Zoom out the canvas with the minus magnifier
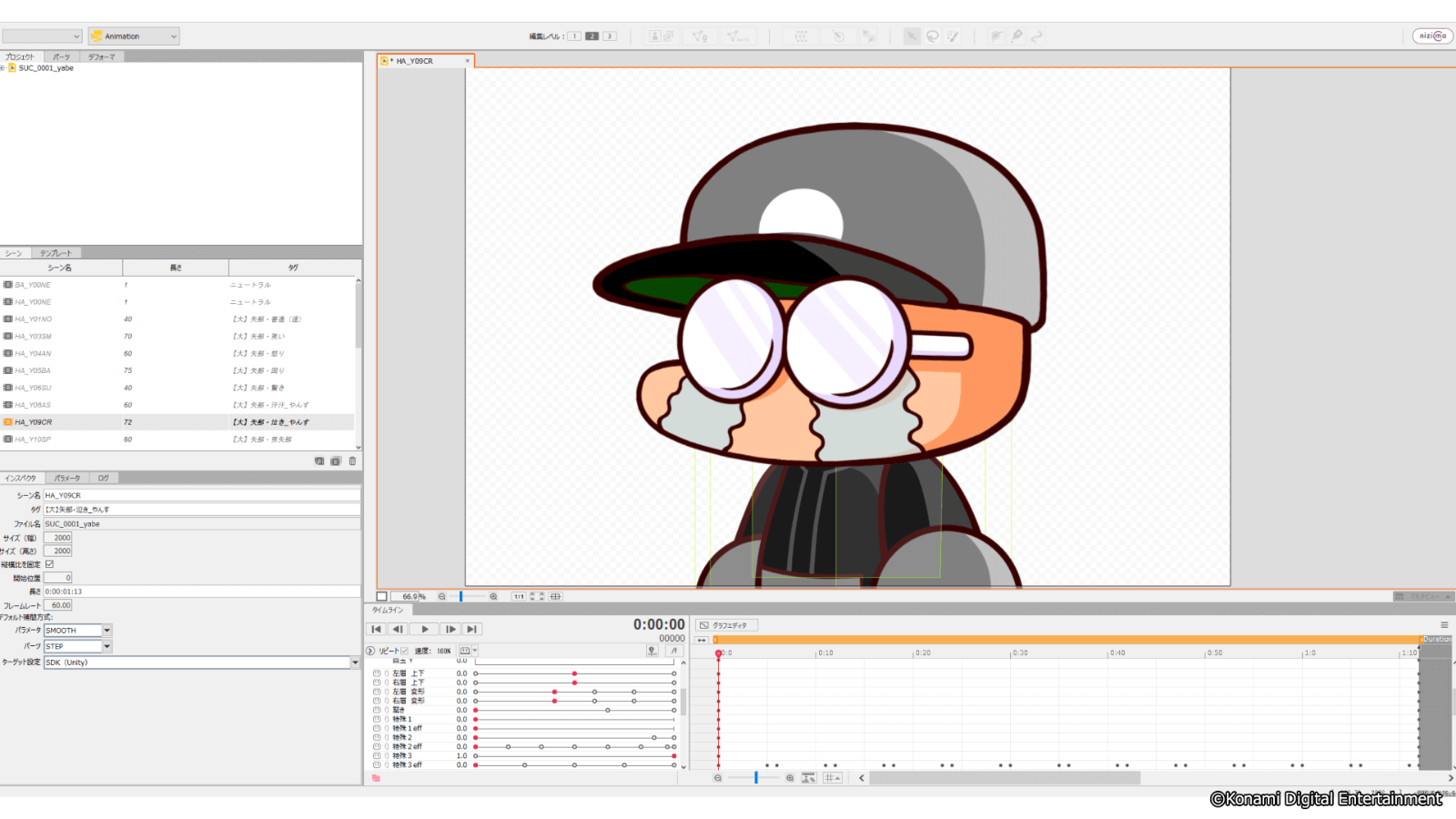The width and height of the screenshot is (1456, 819). (x=441, y=596)
